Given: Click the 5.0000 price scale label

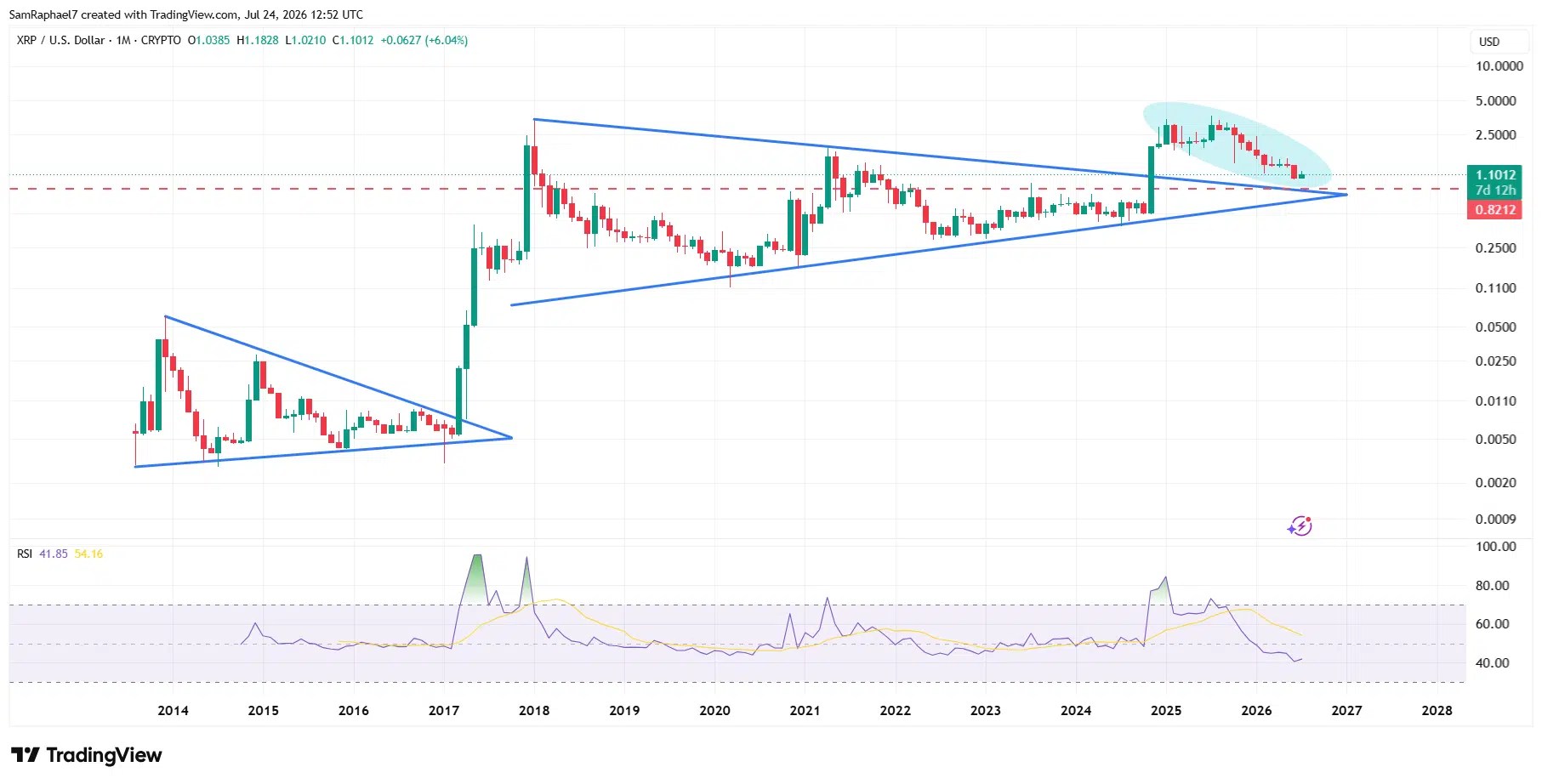Looking at the screenshot, I should tap(1495, 101).
